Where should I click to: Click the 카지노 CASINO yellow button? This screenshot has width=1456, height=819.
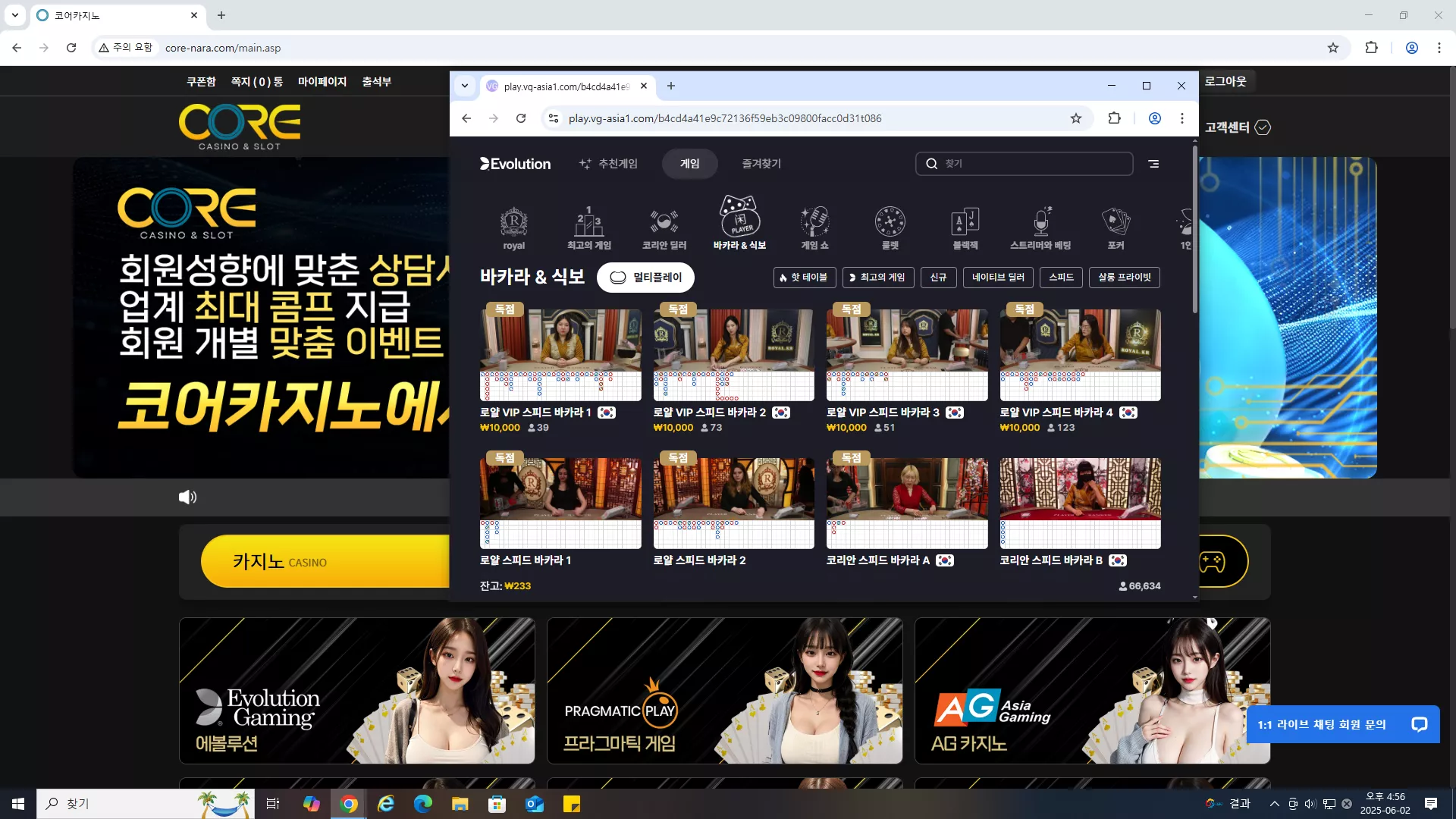click(x=325, y=562)
